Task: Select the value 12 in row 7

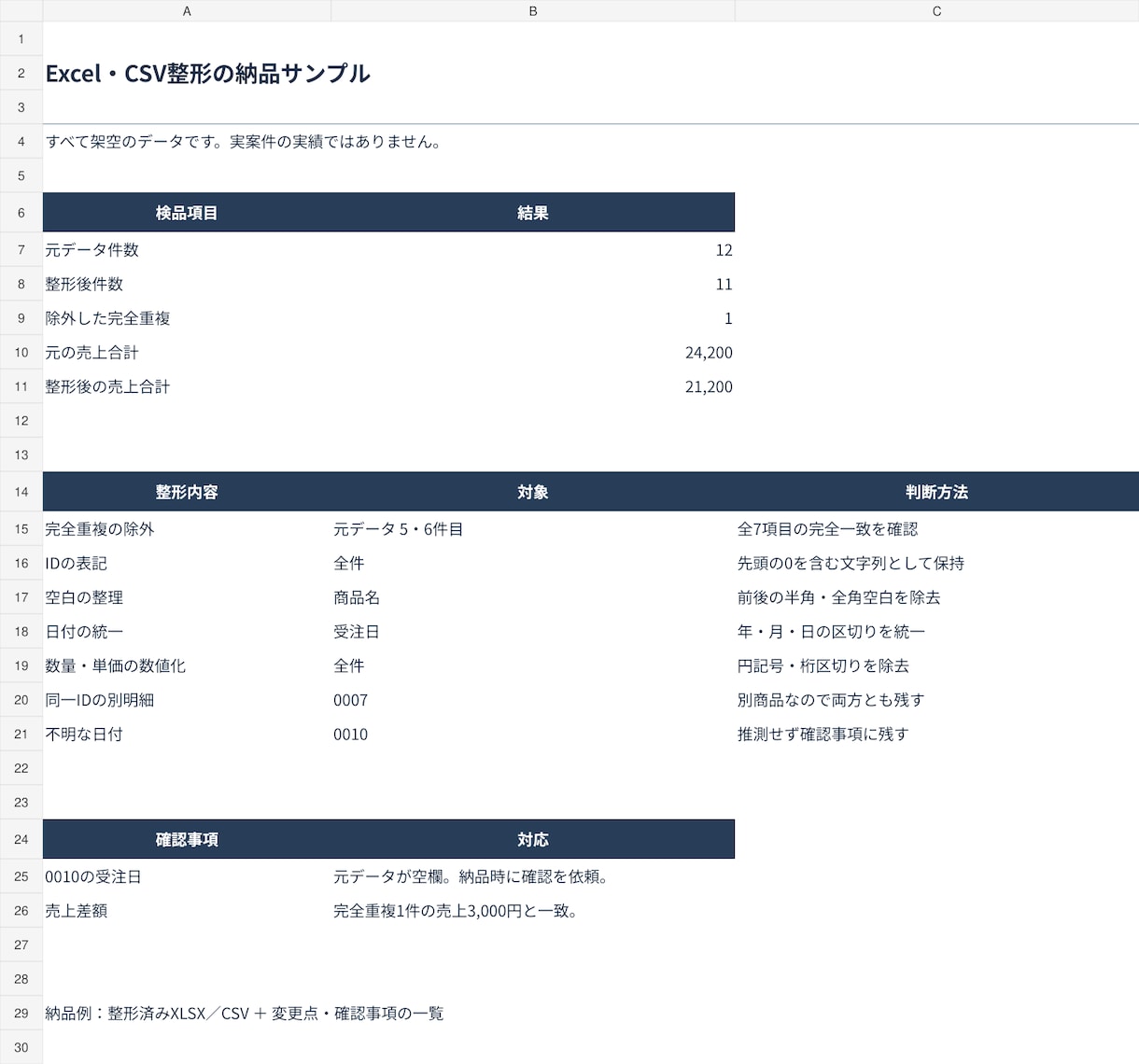Action: (533, 250)
